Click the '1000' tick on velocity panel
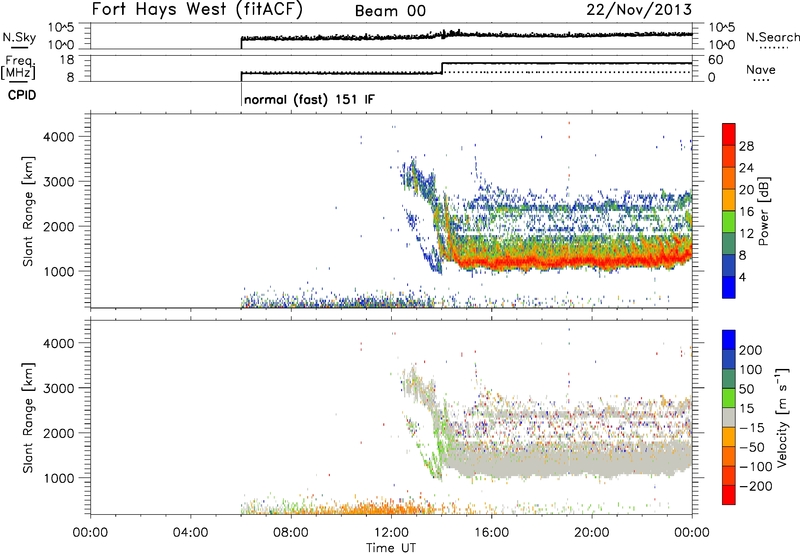 coord(58,478)
